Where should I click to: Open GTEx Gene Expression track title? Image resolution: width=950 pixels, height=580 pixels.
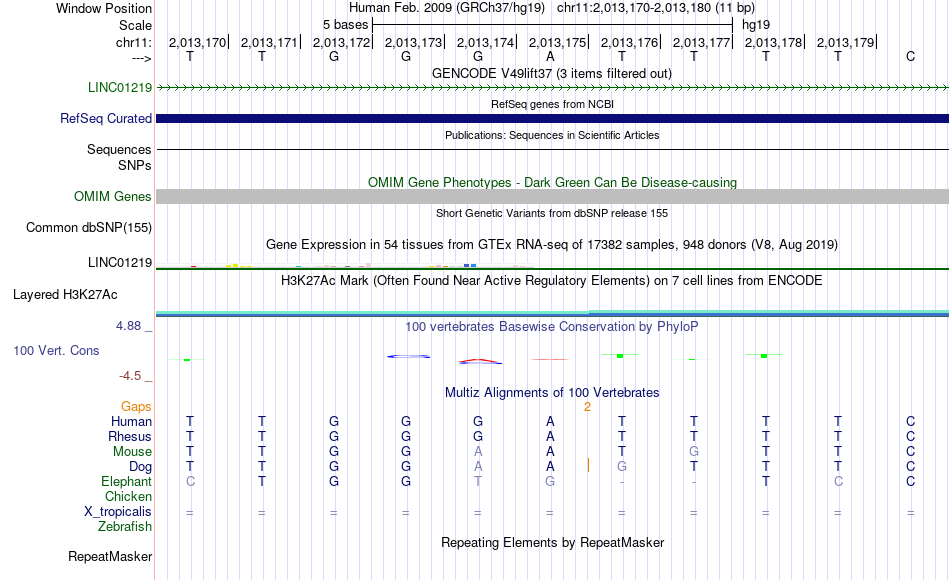pyautogui.click(x=552, y=244)
